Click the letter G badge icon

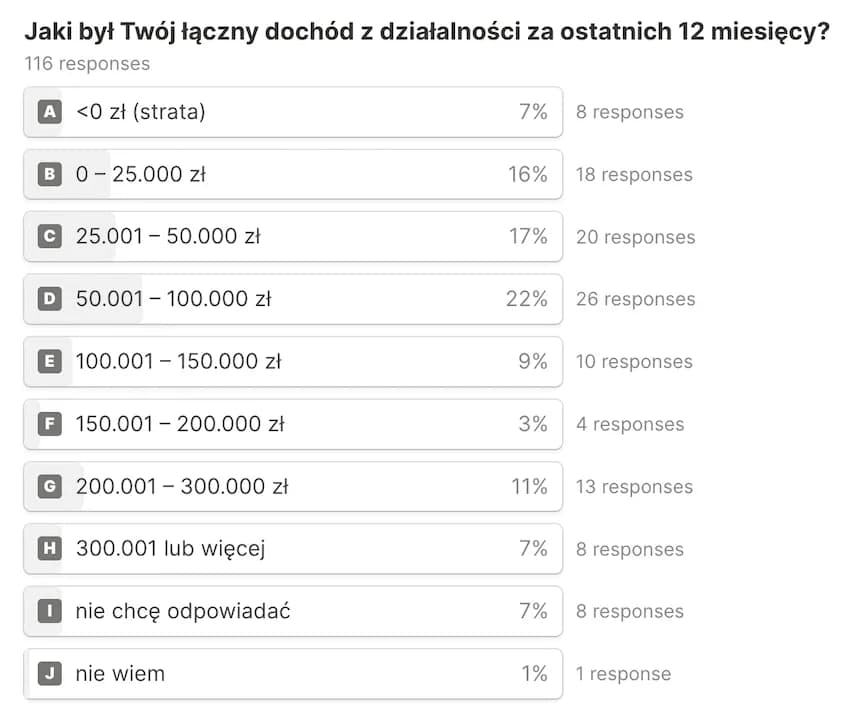pos(49,486)
